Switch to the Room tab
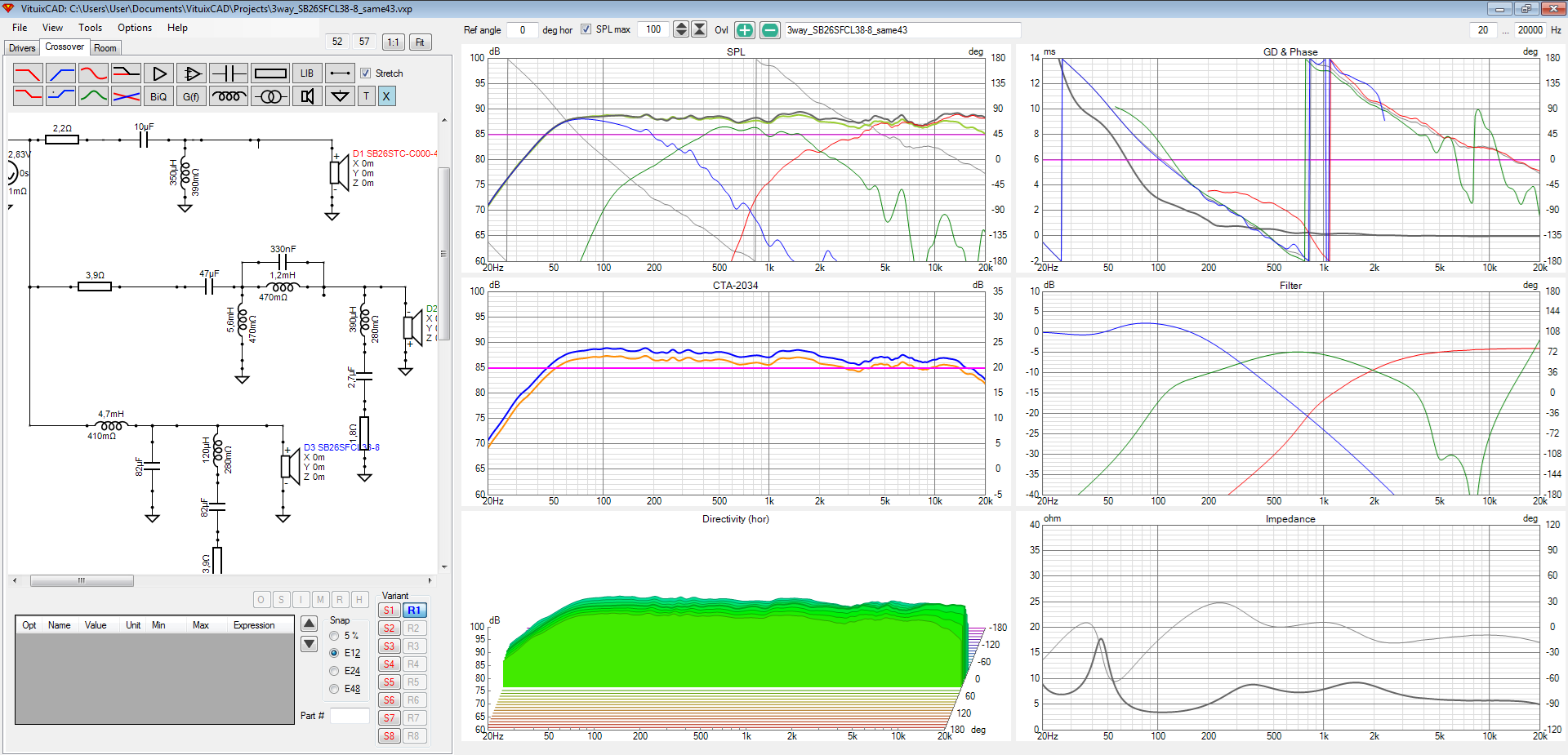Image resolution: width=1568 pixels, height=755 pixels. [105, 48]
